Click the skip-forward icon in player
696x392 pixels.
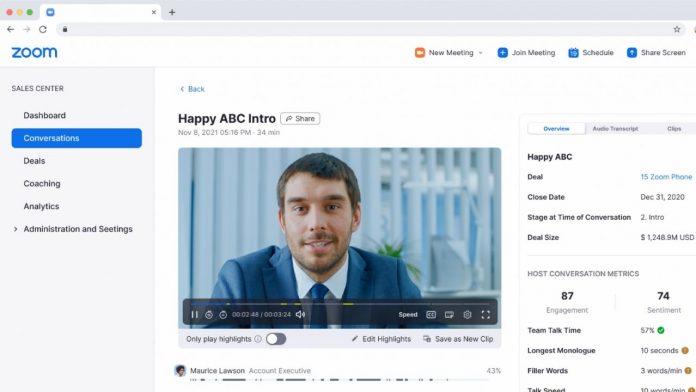tap(223, 314)
